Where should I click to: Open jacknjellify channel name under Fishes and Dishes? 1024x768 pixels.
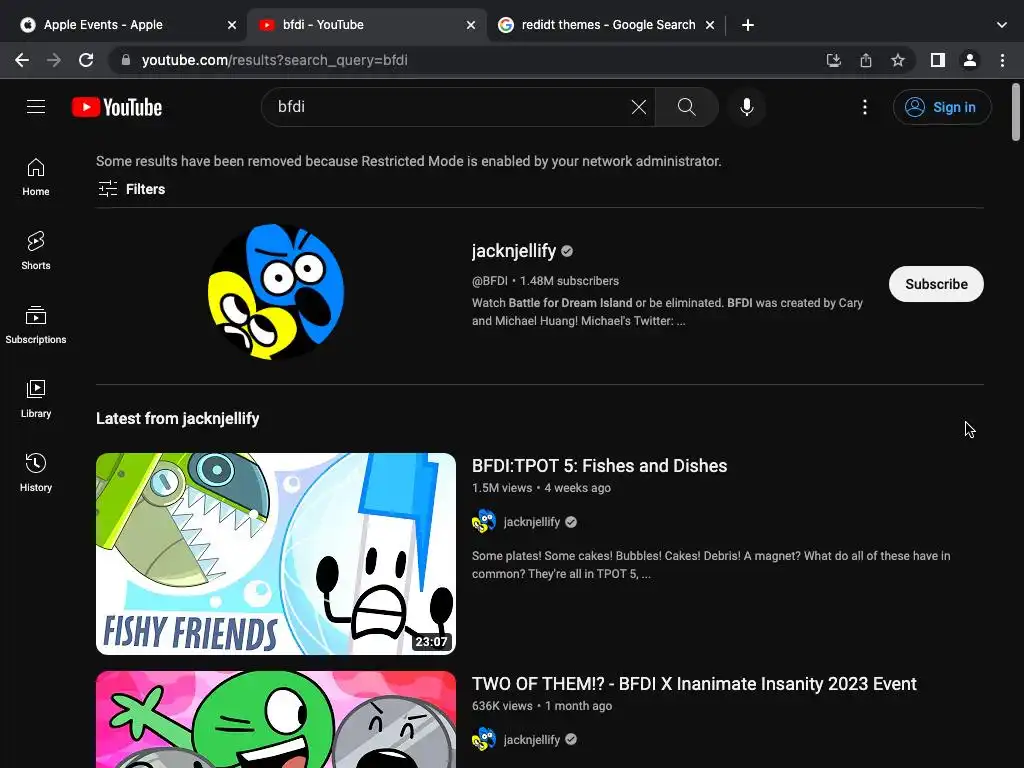(532, 522)
